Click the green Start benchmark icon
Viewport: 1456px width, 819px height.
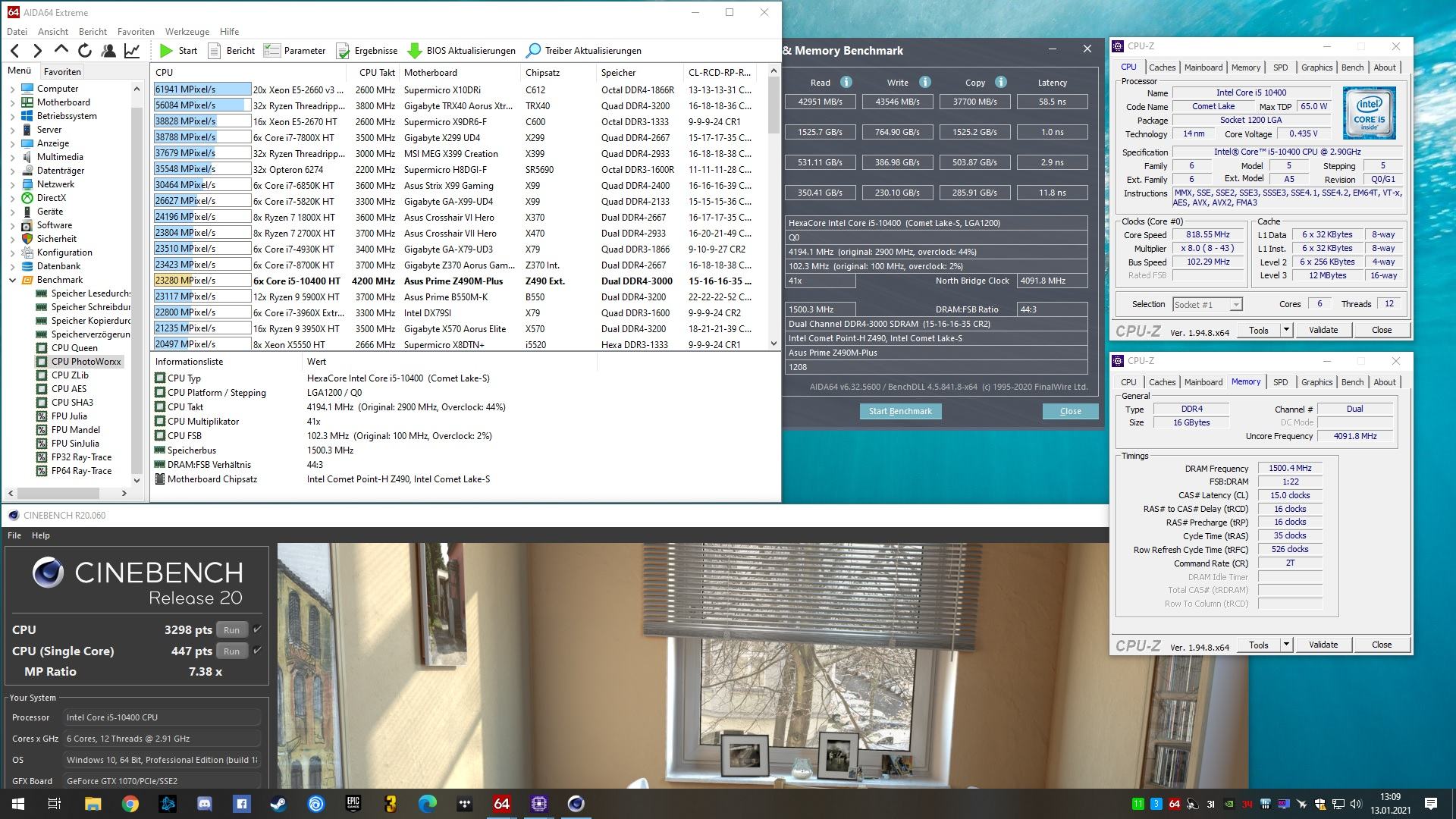click(x=166, y=51)
